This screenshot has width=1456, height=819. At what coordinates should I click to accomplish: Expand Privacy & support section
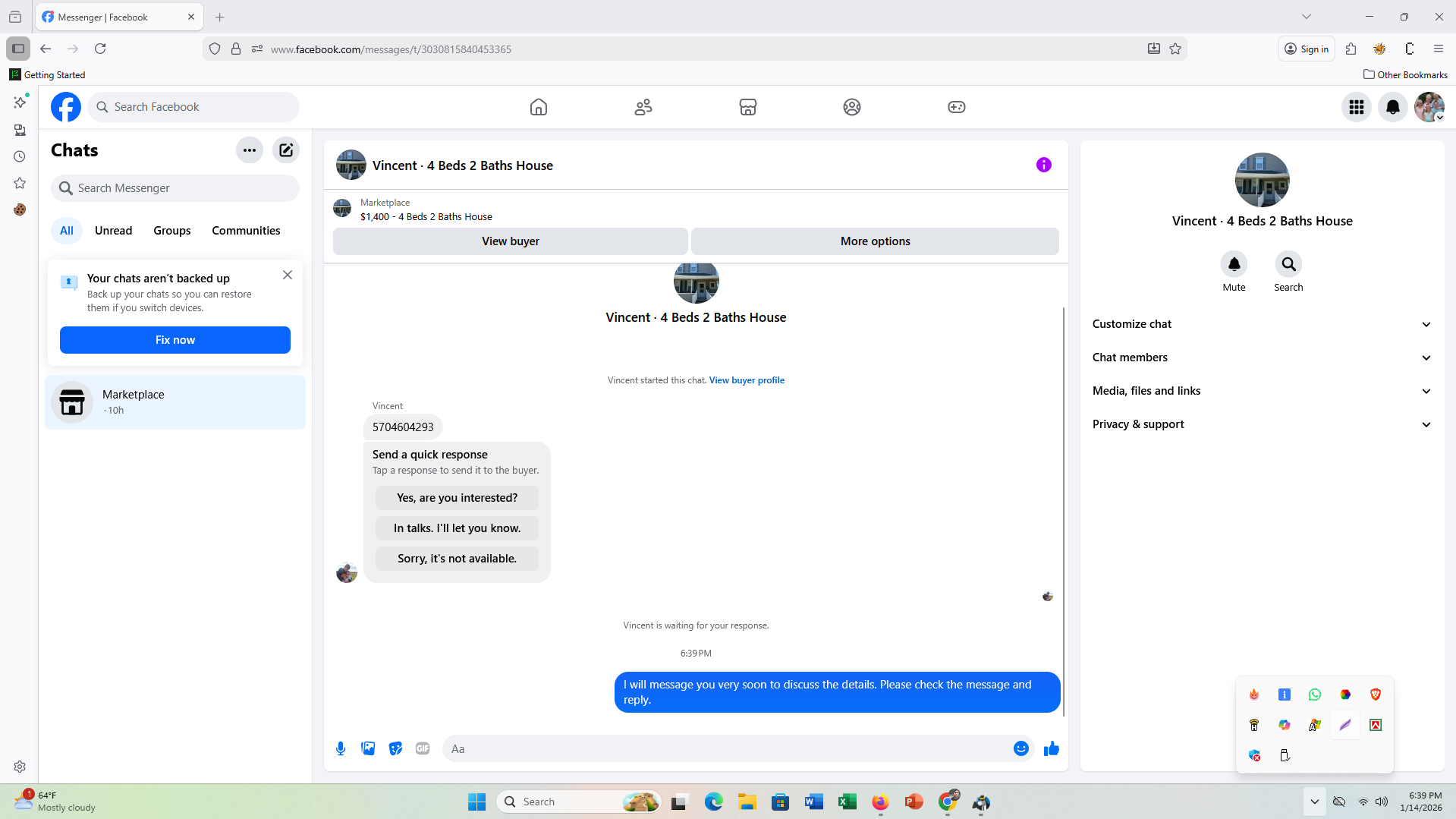pos(1262,424)
